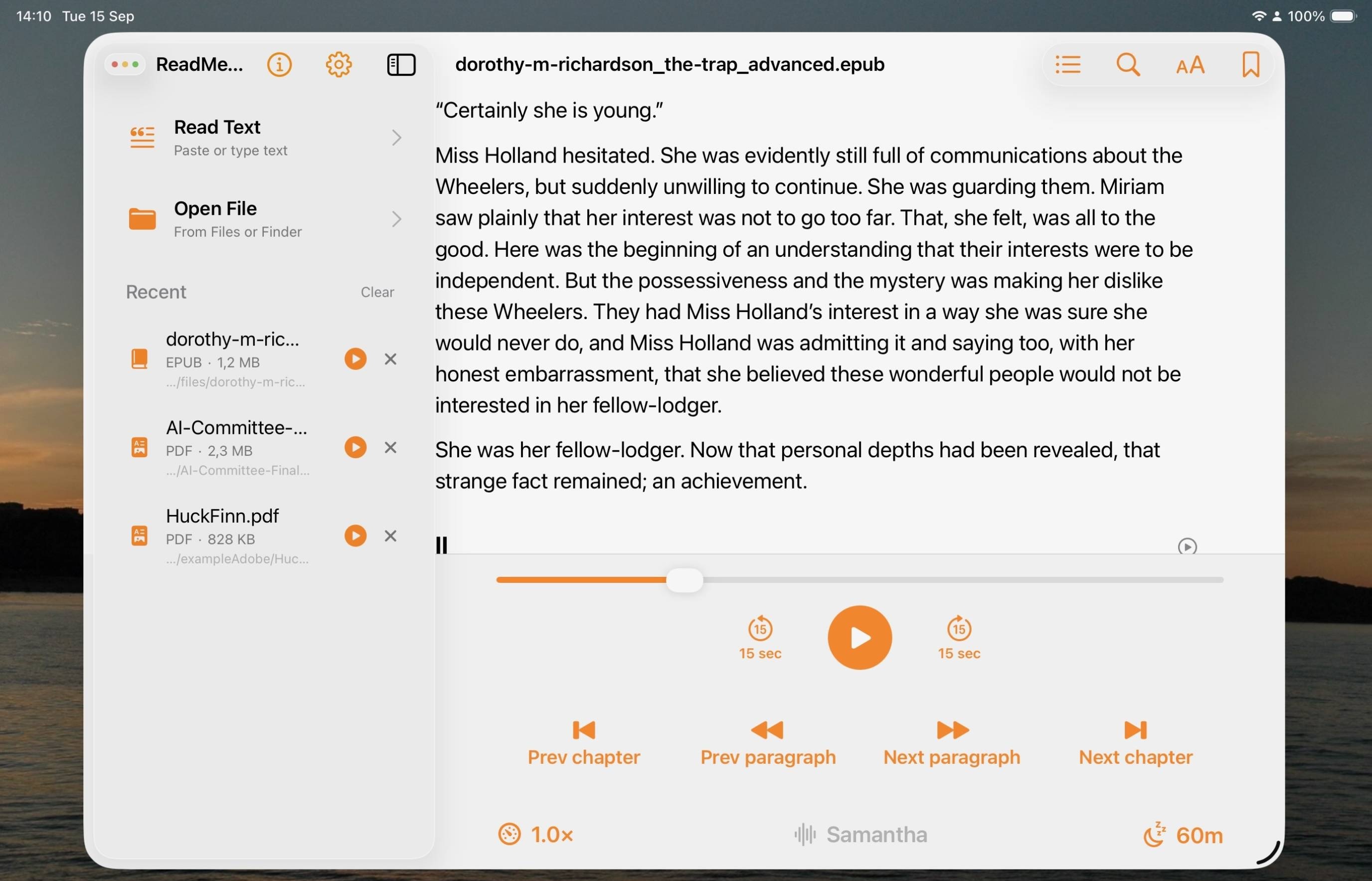The image size is (1372, 881).
Task: Open the text size AA options
Action: click(x=1190, y=65)
